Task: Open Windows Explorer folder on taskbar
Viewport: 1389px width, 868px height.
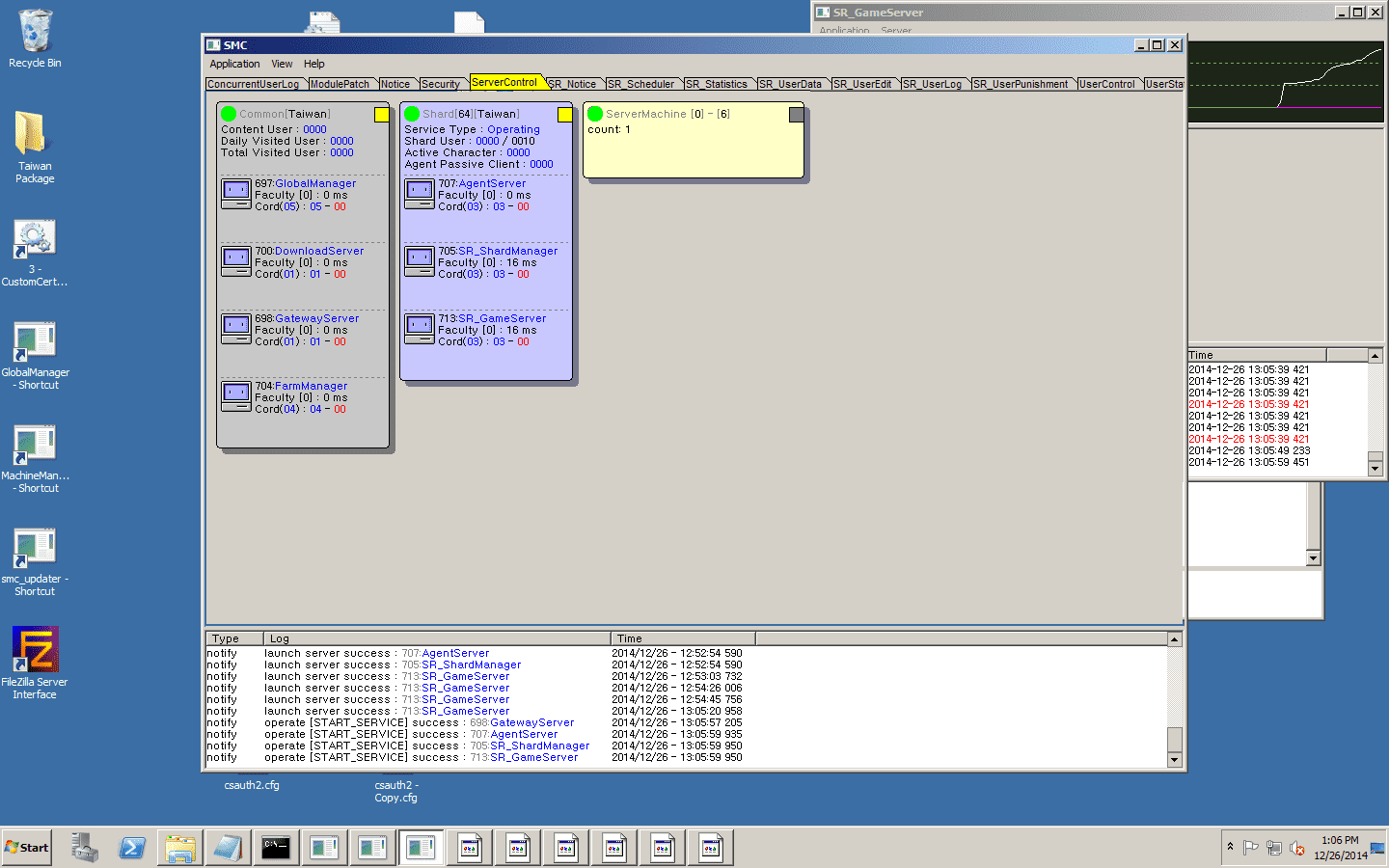Action: [180, 848]
